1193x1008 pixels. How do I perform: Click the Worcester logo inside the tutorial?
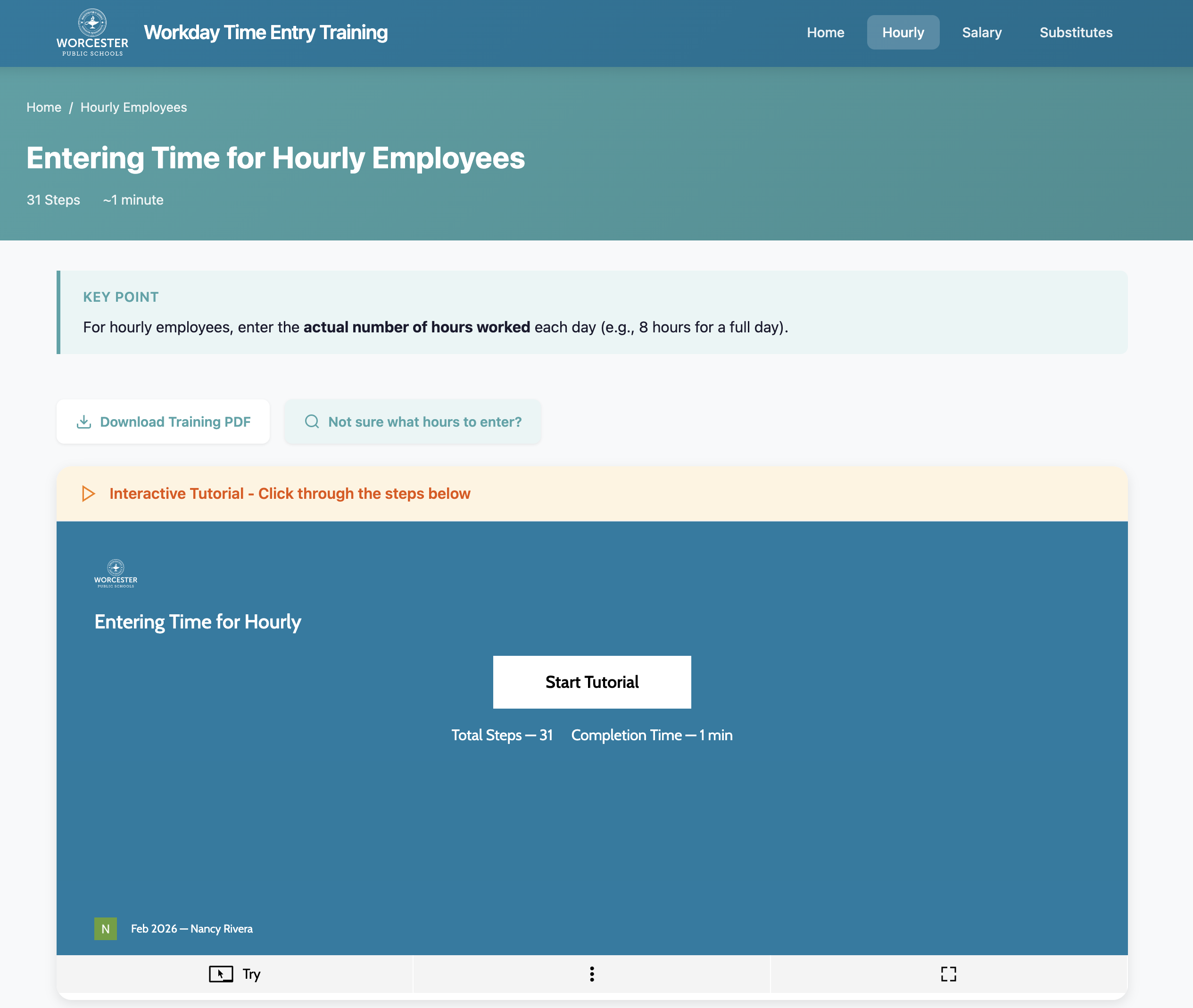(116, 573)
